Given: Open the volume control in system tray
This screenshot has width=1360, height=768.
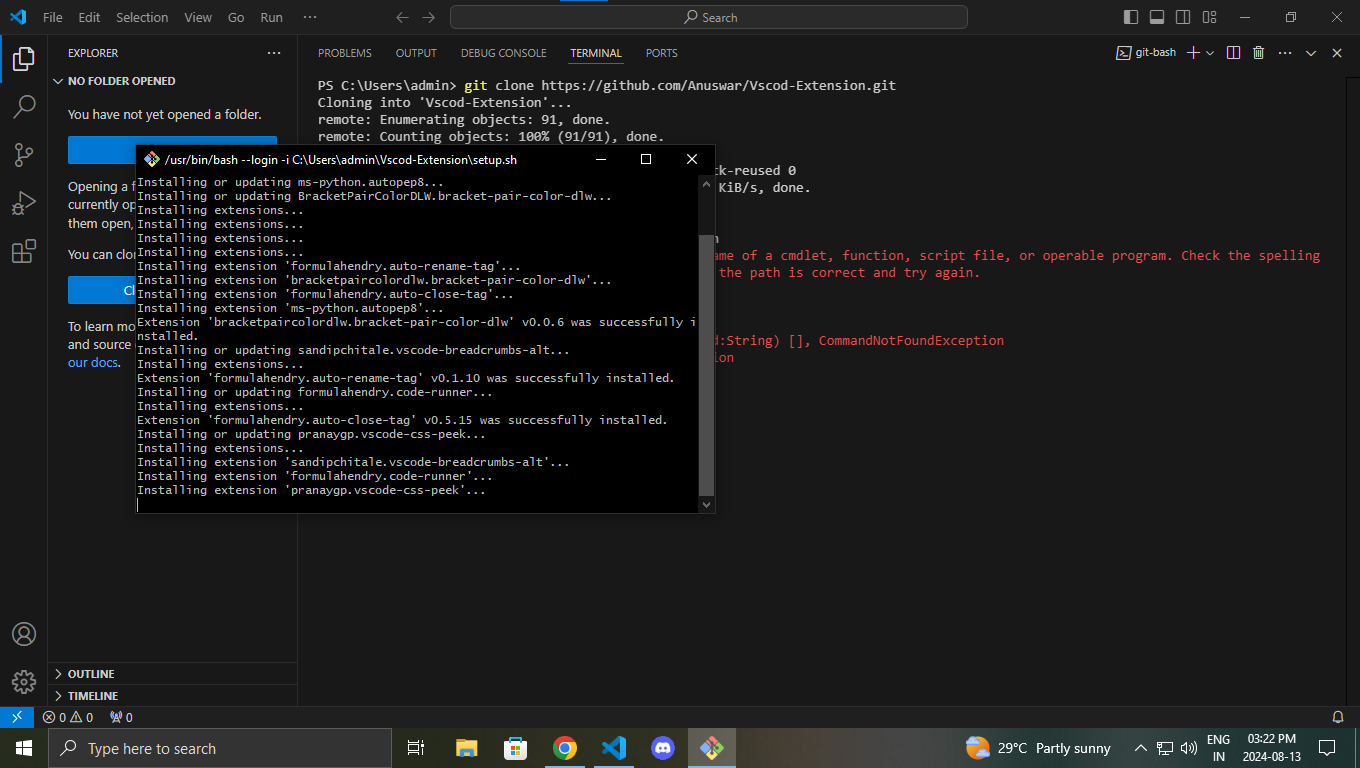Looking at the screenshot, I should [1189, 748].
